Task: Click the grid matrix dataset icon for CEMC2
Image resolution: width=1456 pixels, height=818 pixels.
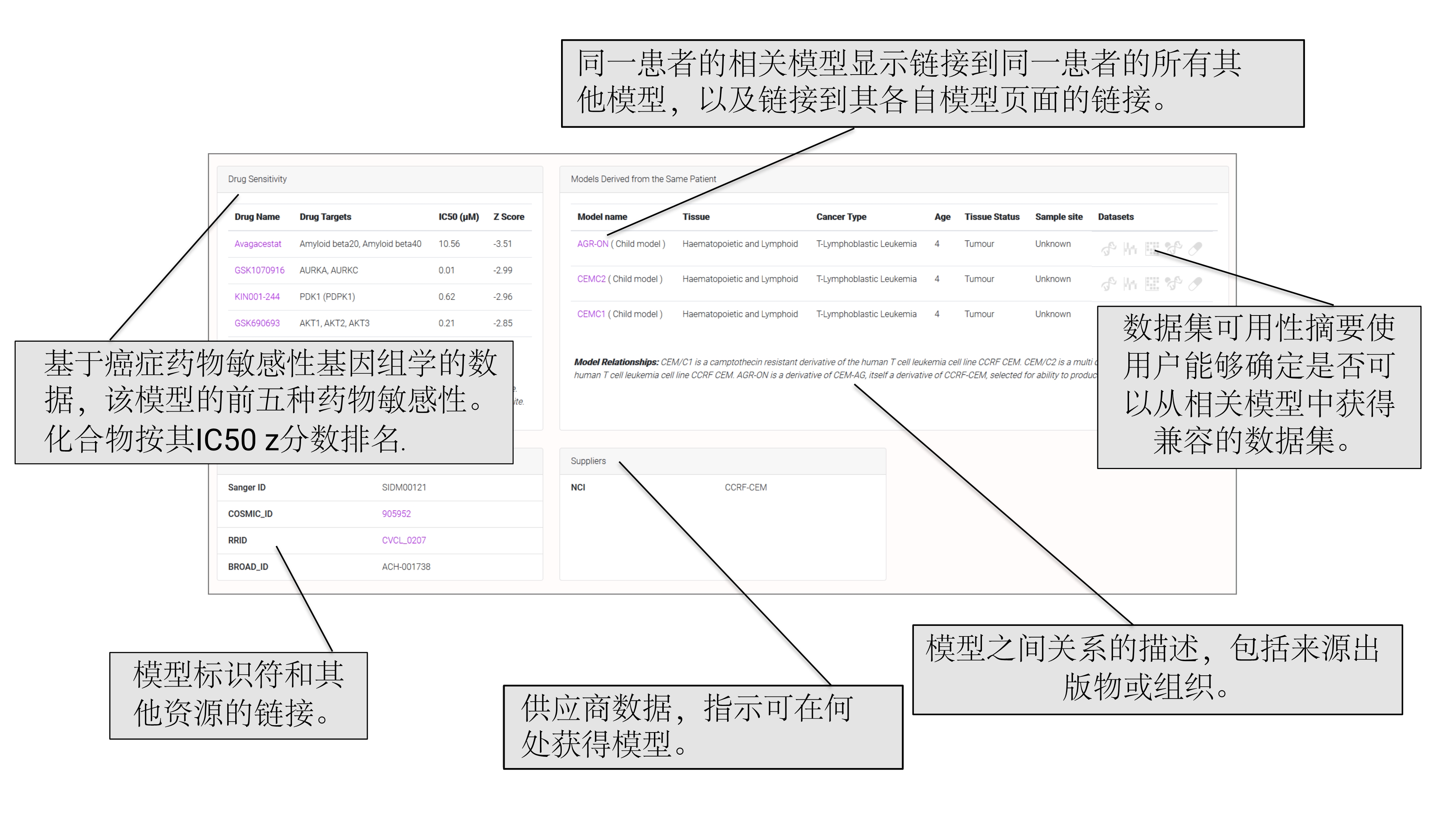Action: coord(1152,283)
